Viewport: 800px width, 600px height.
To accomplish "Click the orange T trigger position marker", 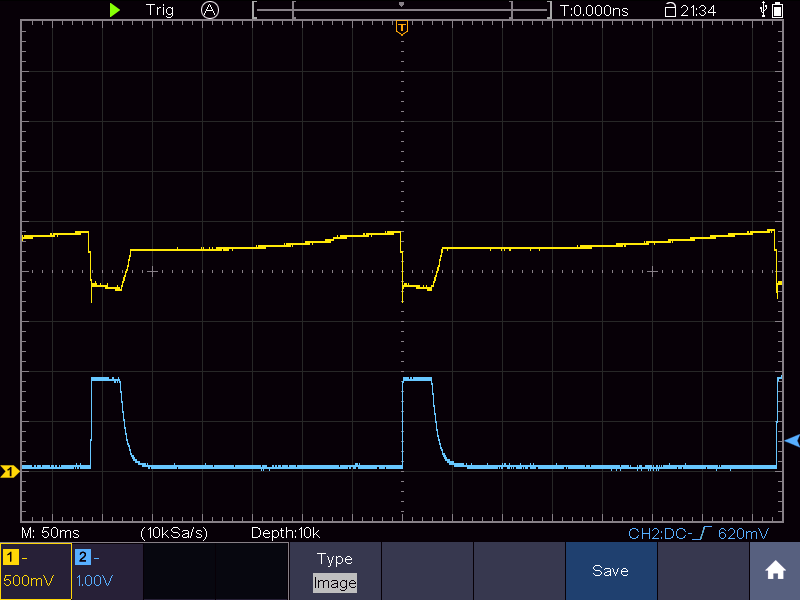I will 402,28.
